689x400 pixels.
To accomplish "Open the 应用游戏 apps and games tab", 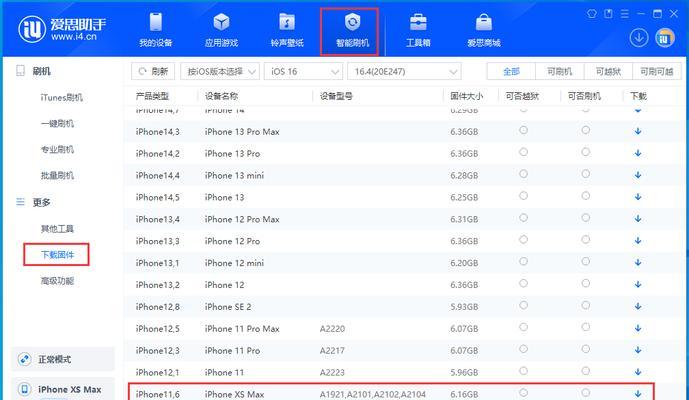I will [221, 30].
